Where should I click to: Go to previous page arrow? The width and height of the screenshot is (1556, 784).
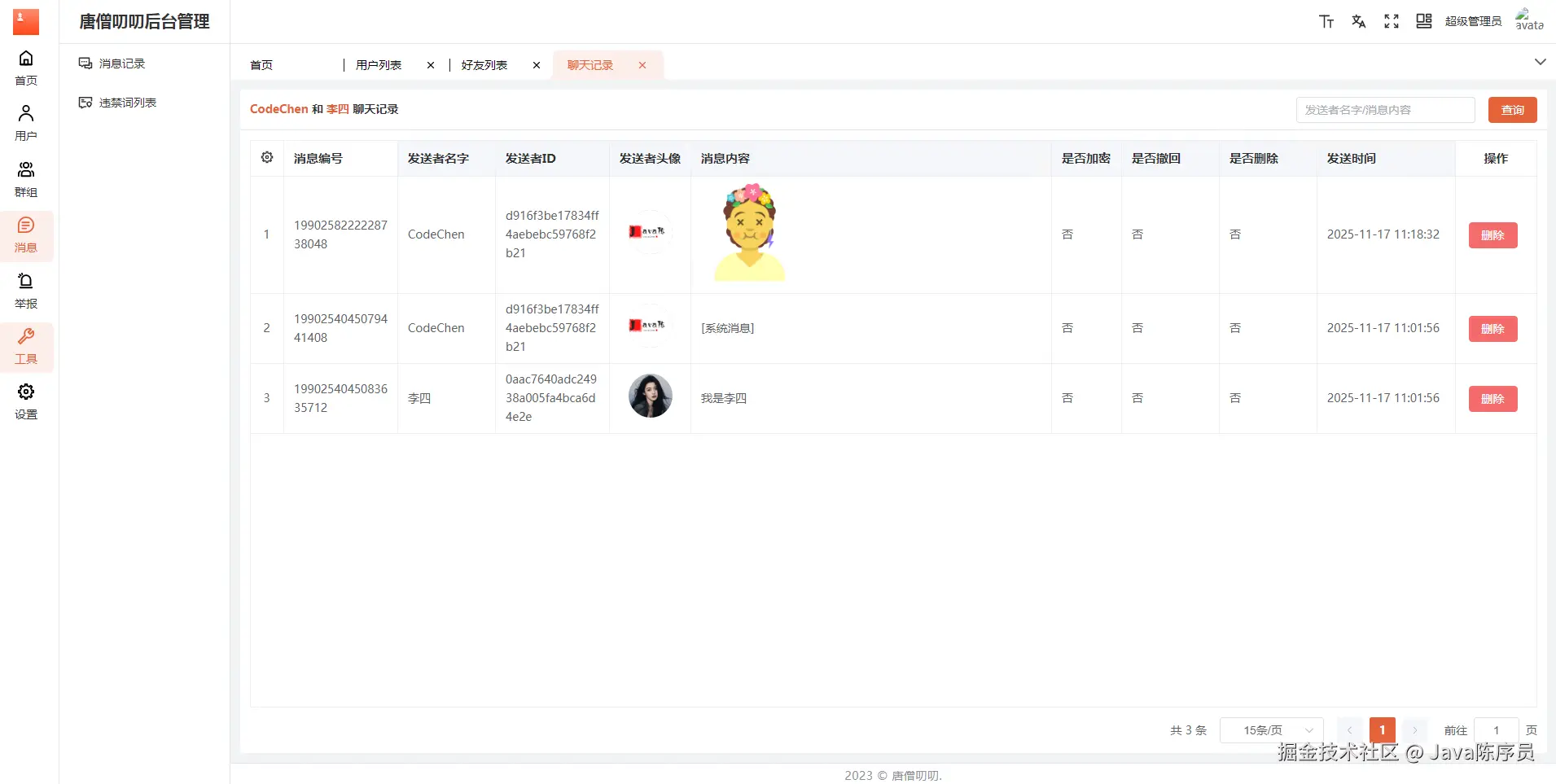[1349, 730]
